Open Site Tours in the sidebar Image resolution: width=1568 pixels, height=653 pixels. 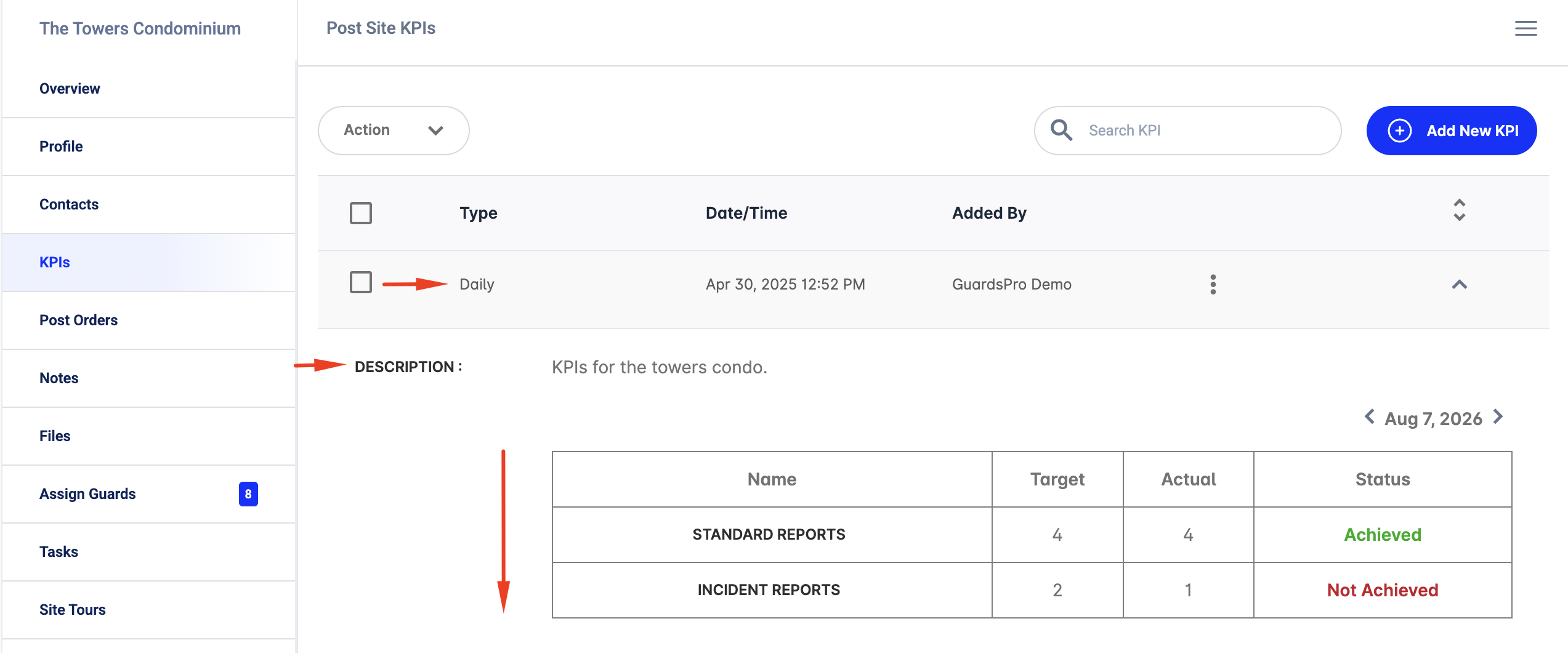pyautogui.click(x=149, y=610)
